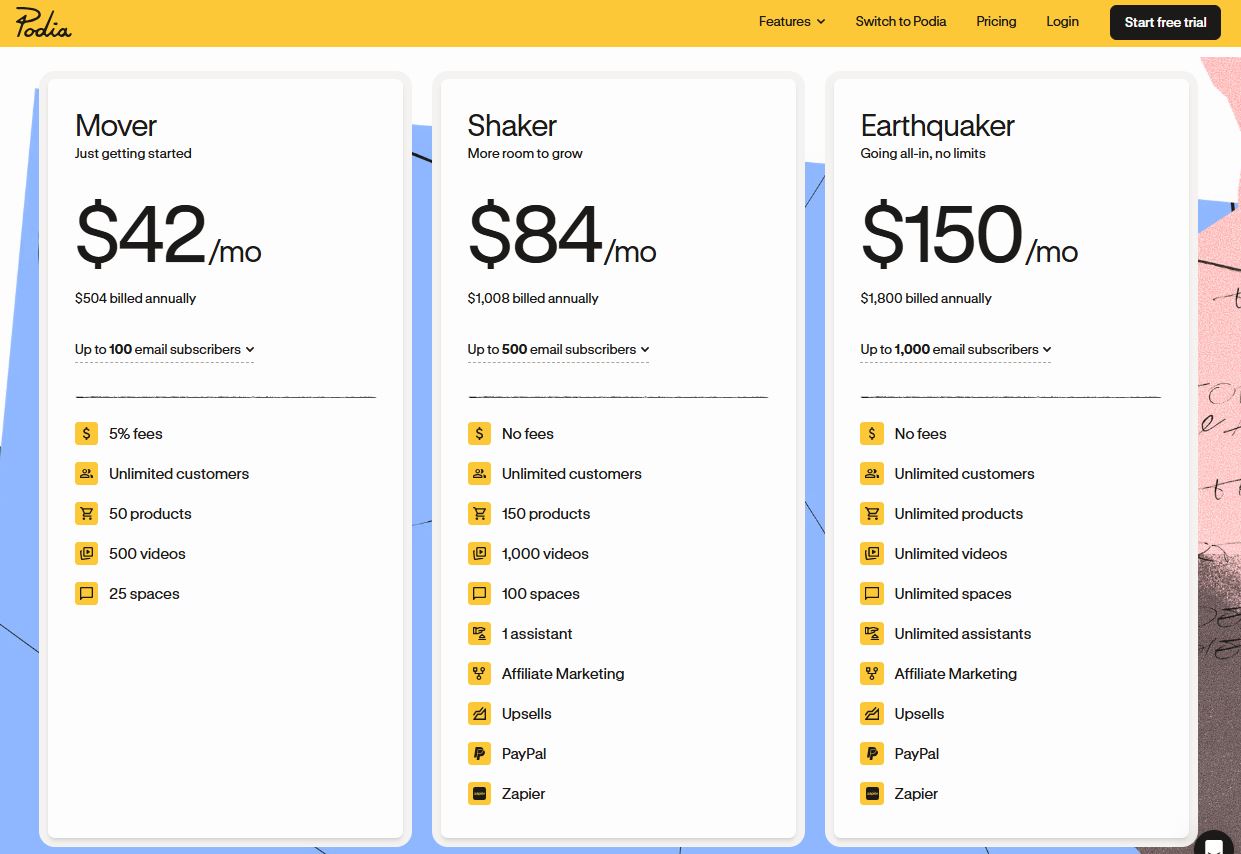This screenshot has height=854, width=1241.
Task: Click the dollar icon beside 5% fees
Action: [x=87, y=434]
